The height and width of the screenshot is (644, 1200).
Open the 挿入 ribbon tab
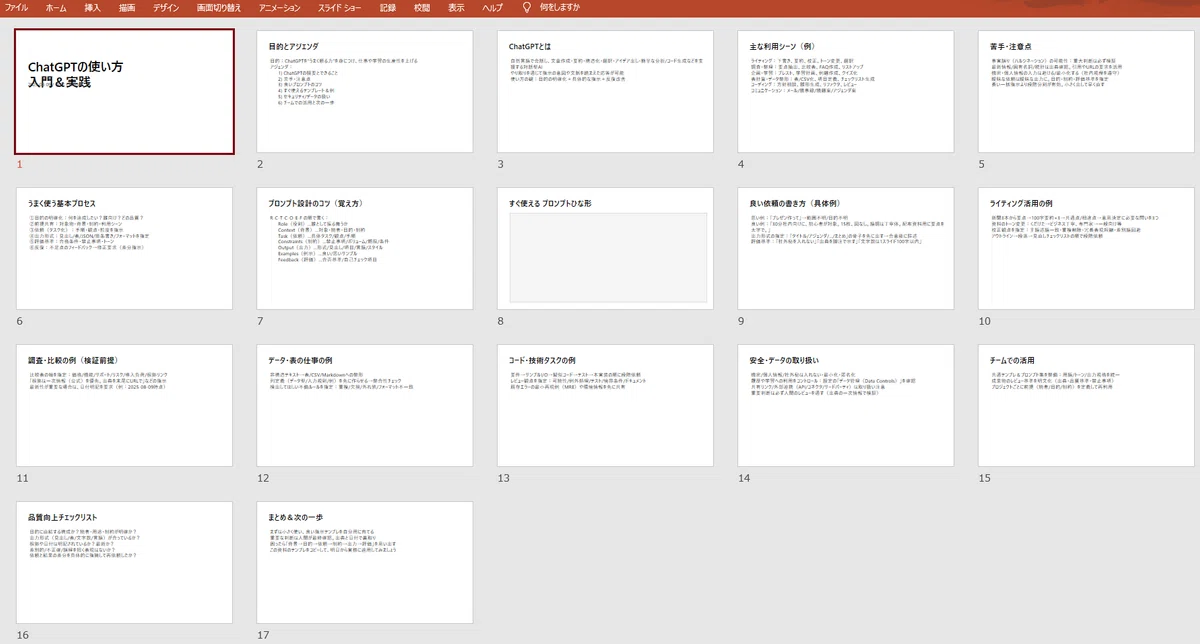(92, 7)
